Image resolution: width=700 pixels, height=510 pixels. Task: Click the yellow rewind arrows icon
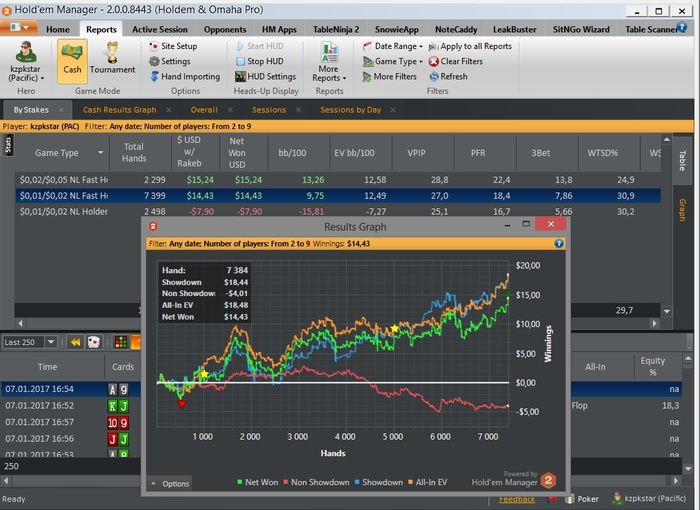point(76,342)
